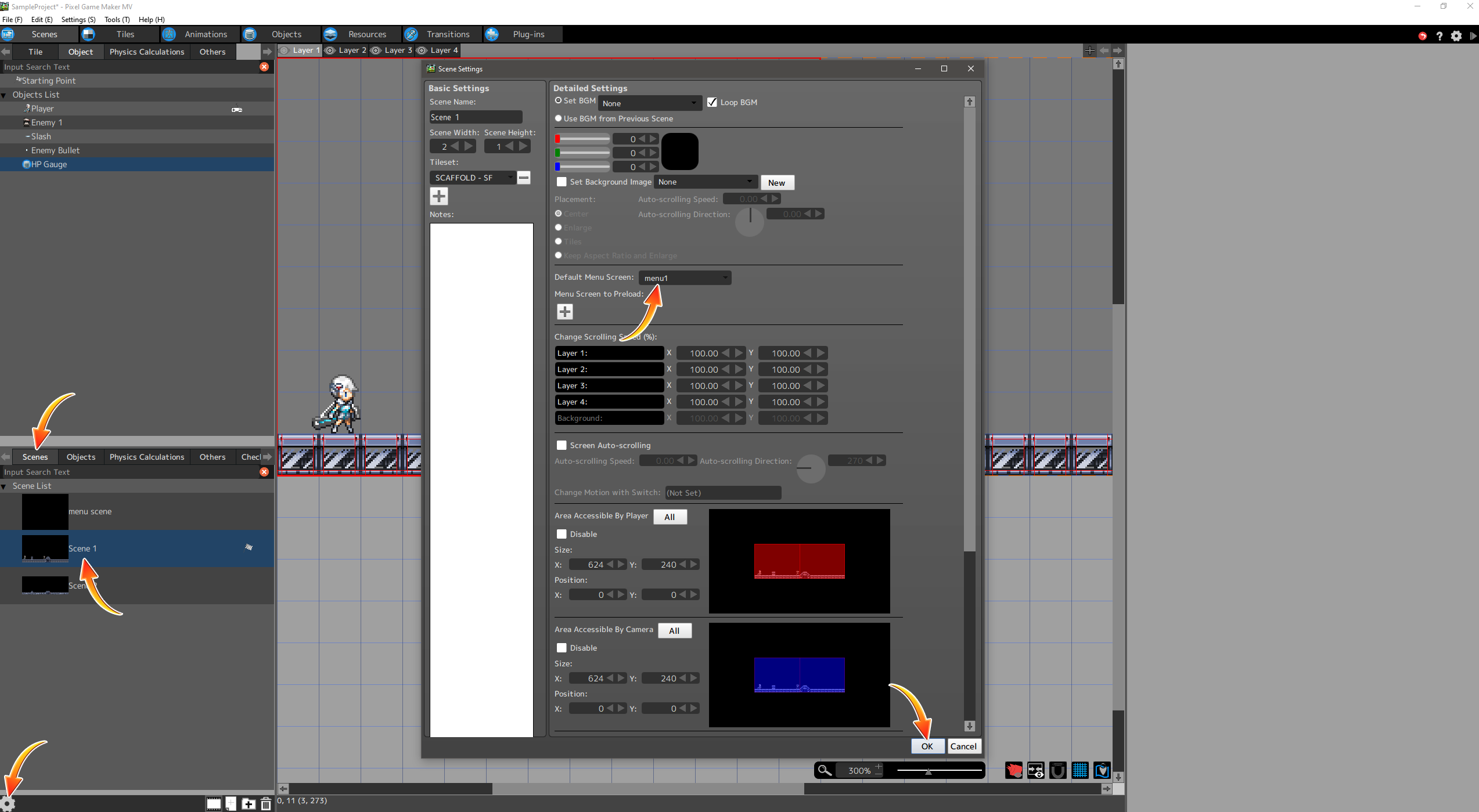Screen dimensions: 1479x812
Task: Select Use BGM from Previous Scene
Action: point(559,118)
